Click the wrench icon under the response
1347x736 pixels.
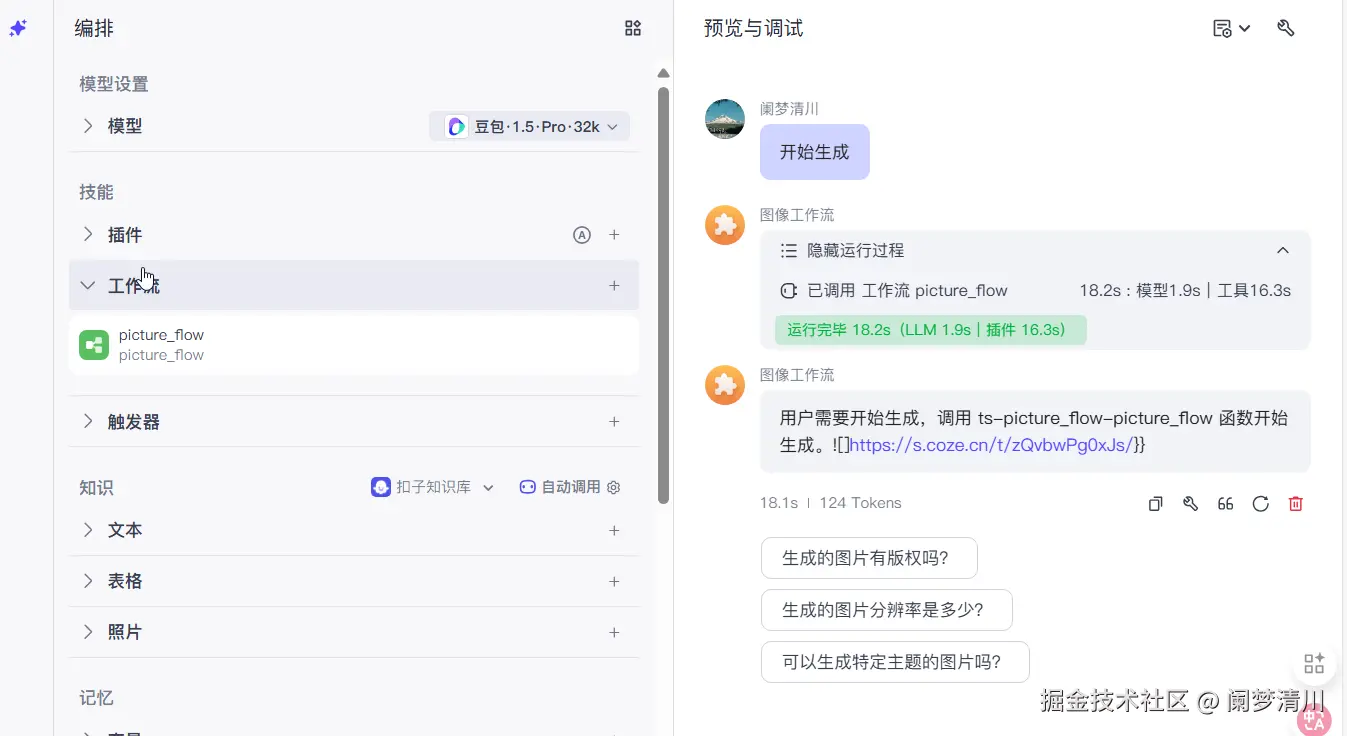tap(1190, 504)
